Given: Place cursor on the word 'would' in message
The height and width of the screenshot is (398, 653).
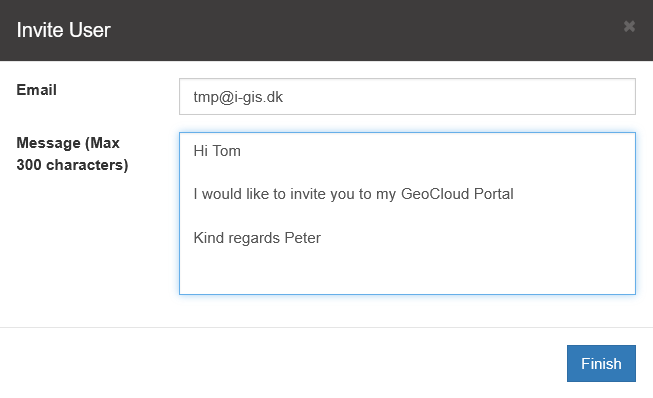Looking at the screenshot, I should (x=222, y=194).
